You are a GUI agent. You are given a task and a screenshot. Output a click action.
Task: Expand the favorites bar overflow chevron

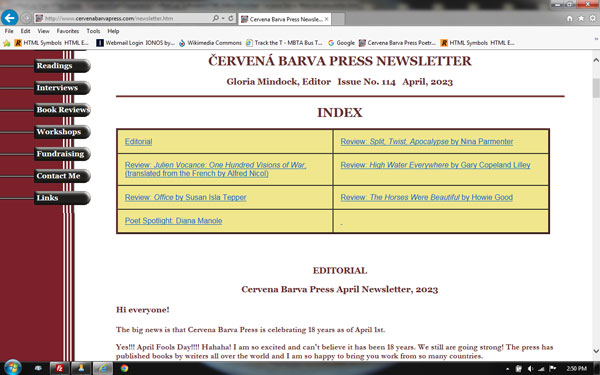pyautogui.click(x=596, y=39)
